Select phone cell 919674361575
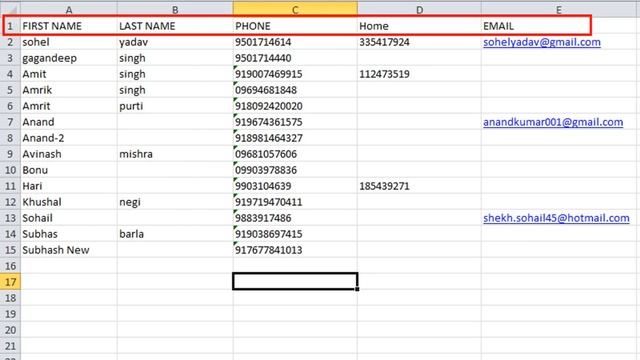The image size is (640, 360). [295, 122]
